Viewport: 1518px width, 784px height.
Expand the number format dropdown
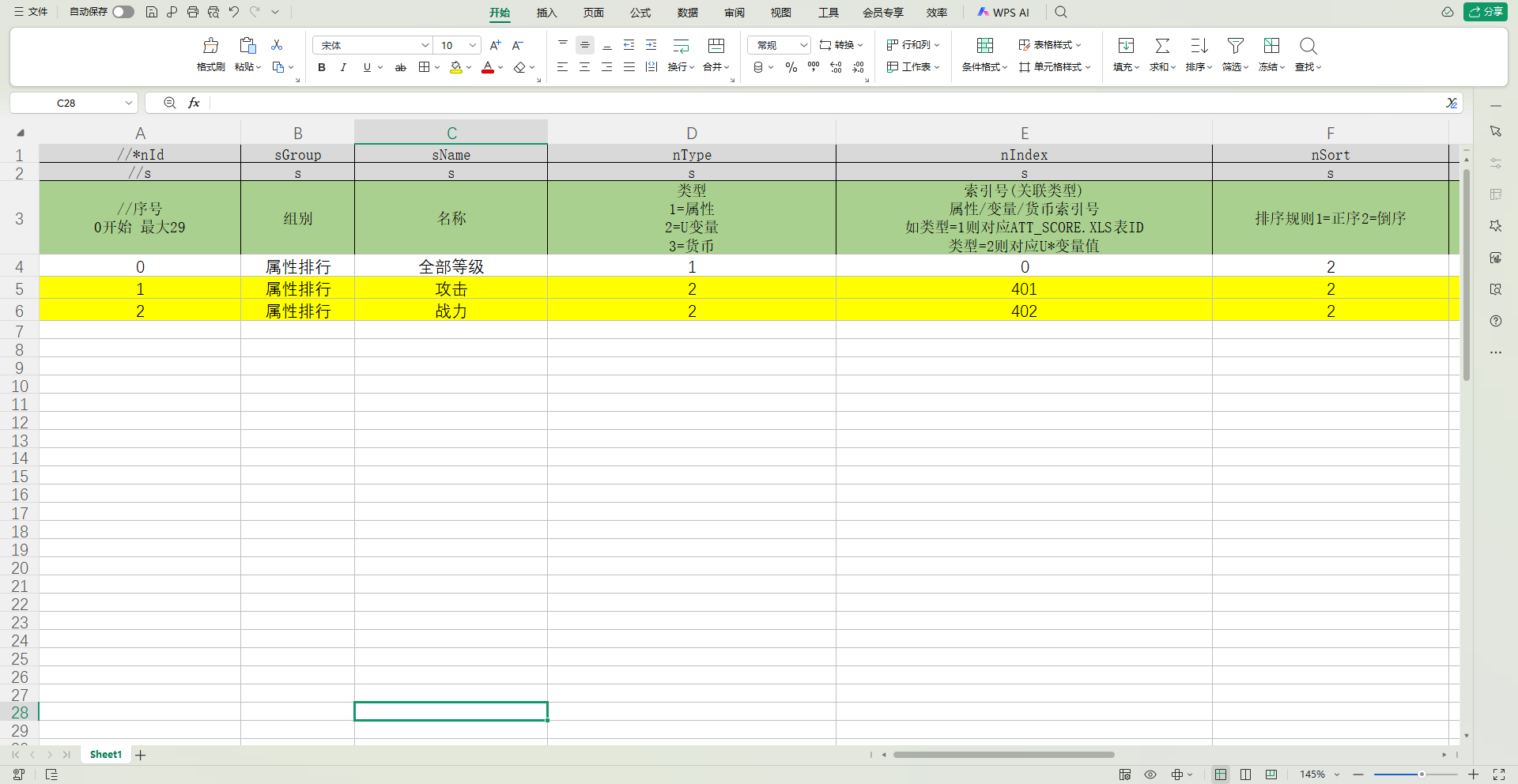pyautogui.click(x=803, y=45)
